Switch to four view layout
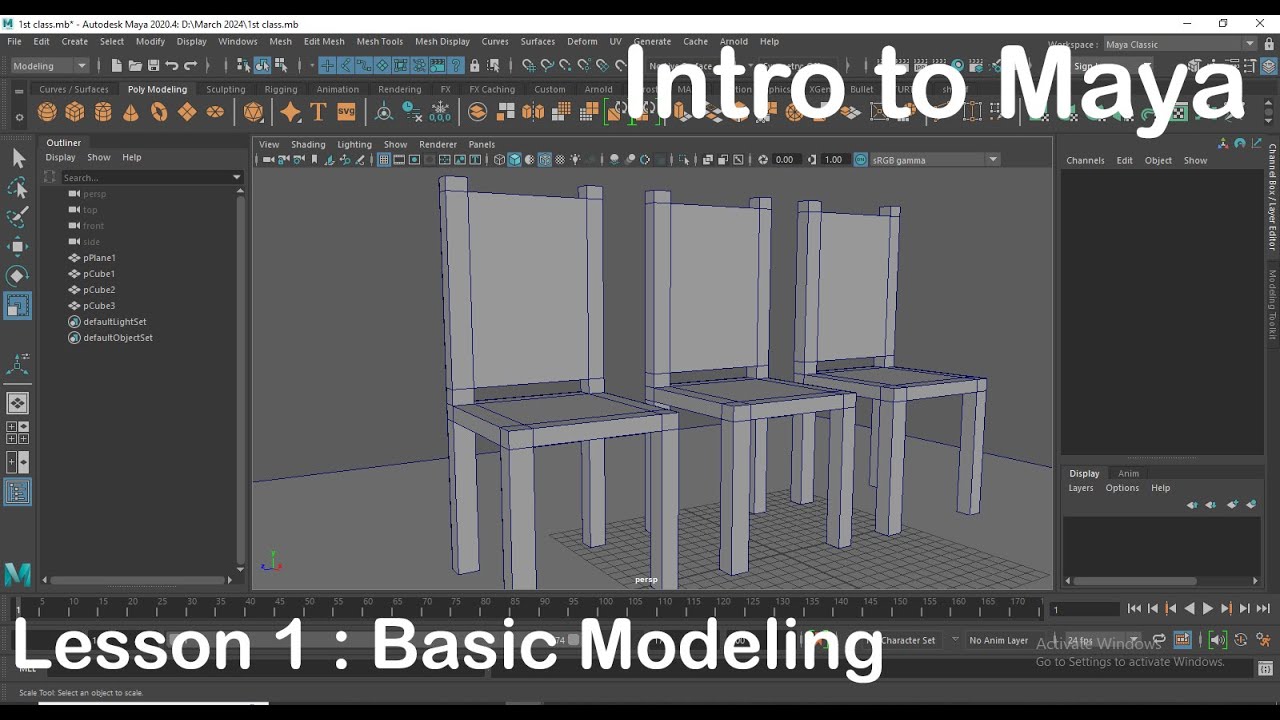Image resolution: width=1280 pixels, height=720 pixels. pyautogui.click(x=18, y=433)
